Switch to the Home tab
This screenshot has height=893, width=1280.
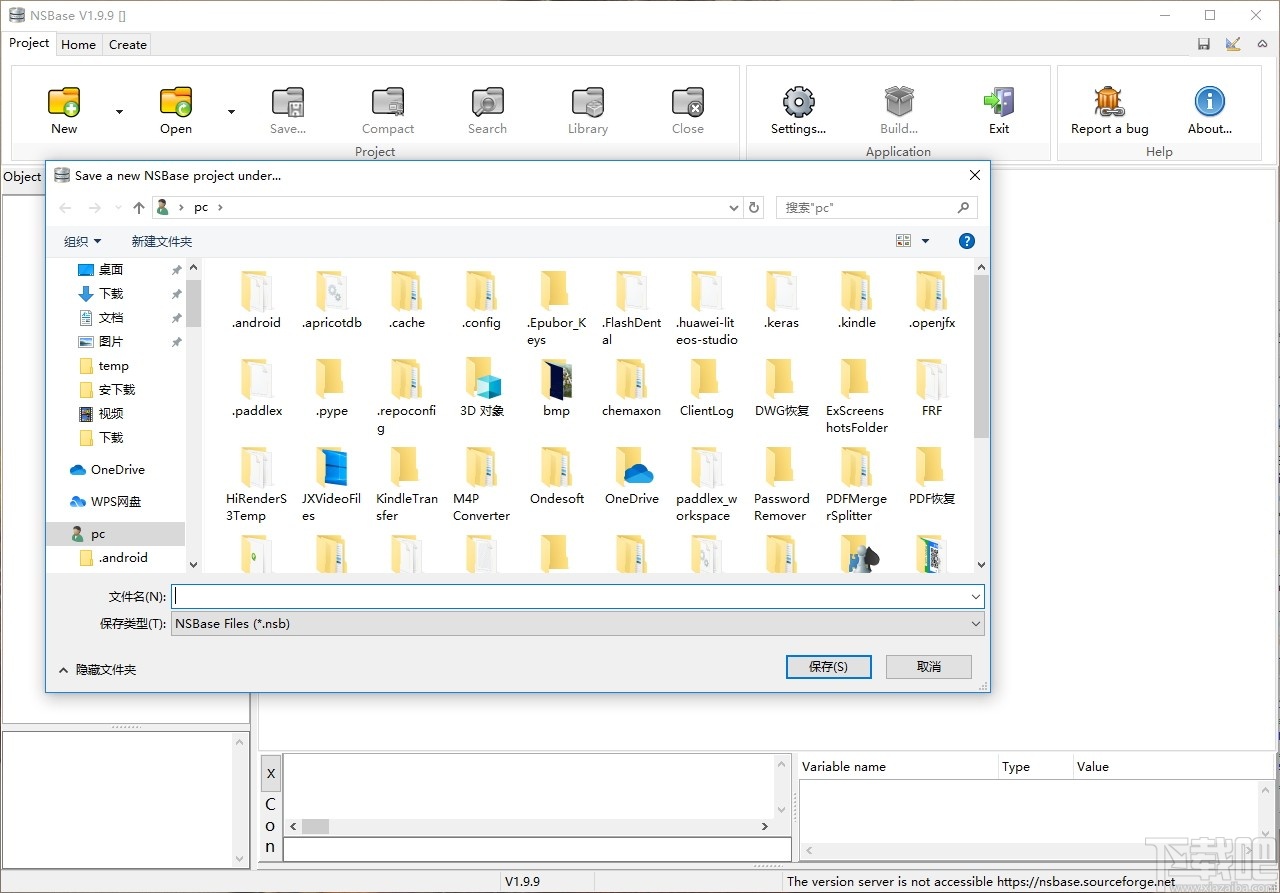click(x=78, y=44)
